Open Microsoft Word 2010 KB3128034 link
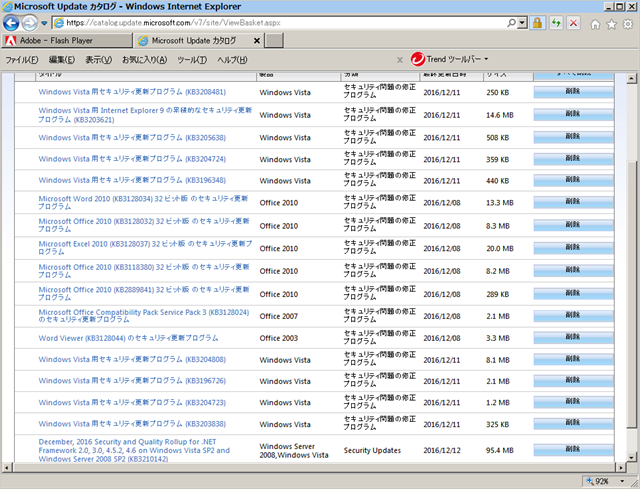The width and height of the screenshot is (640, 489). tap(143, 202)
